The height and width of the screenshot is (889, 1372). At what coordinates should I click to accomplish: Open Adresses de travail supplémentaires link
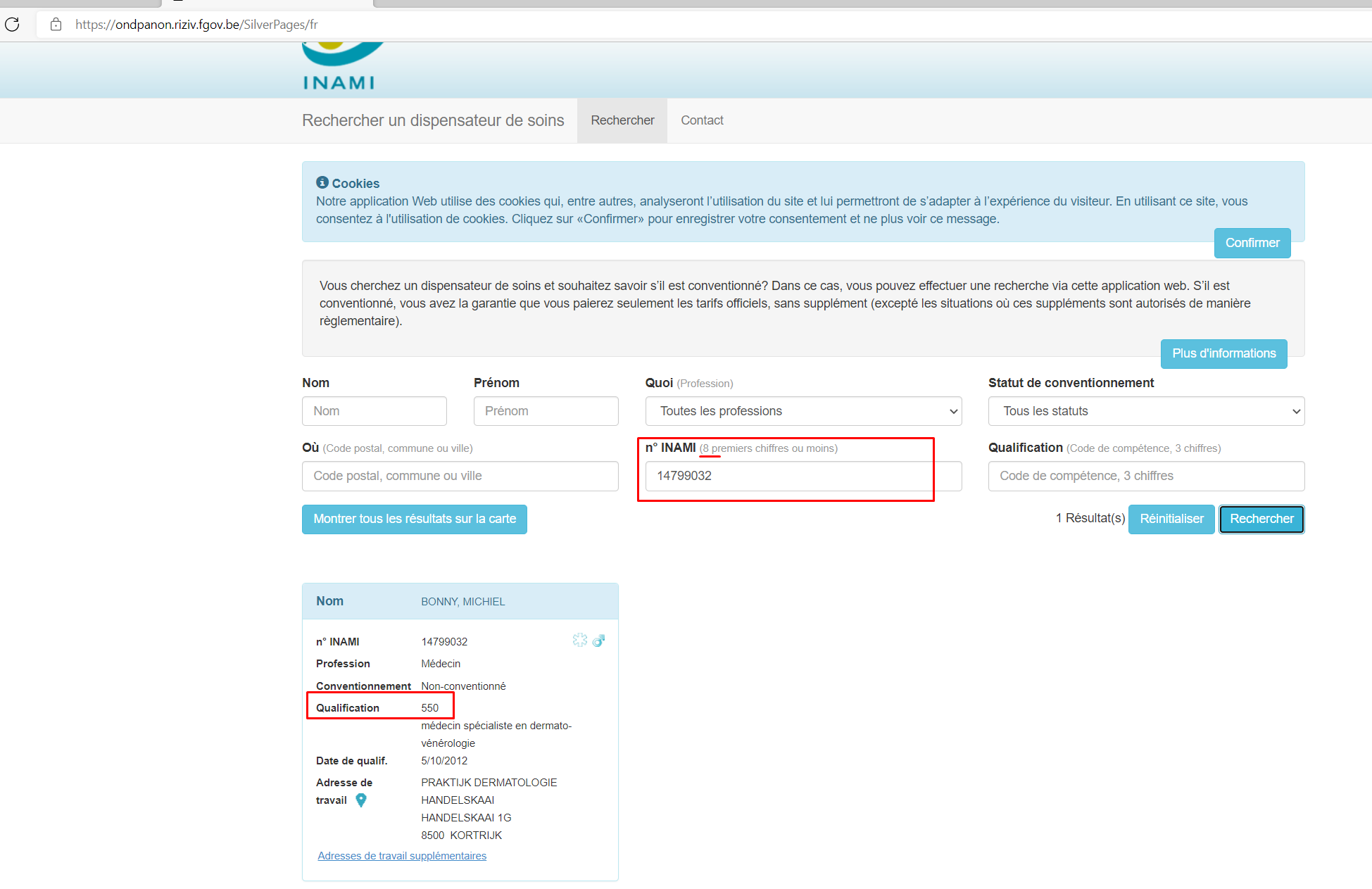402,856
